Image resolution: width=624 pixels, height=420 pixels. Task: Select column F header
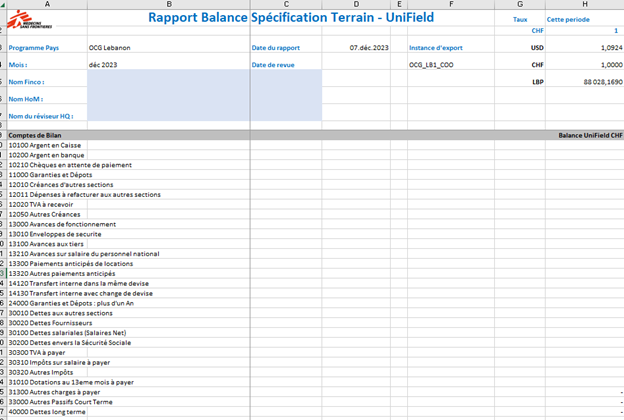coord(451,5)
